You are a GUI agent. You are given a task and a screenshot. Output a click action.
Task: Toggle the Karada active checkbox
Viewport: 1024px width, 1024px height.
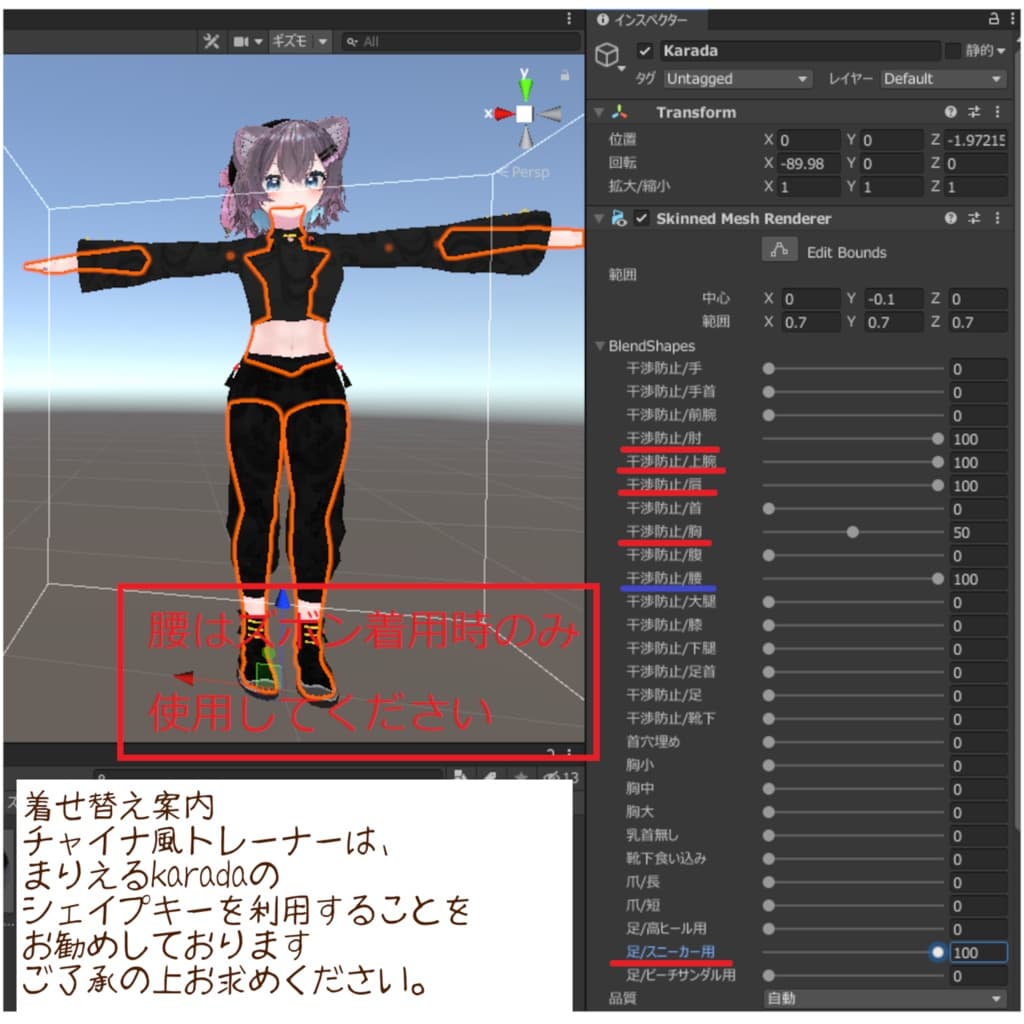[x=646, y=49]
